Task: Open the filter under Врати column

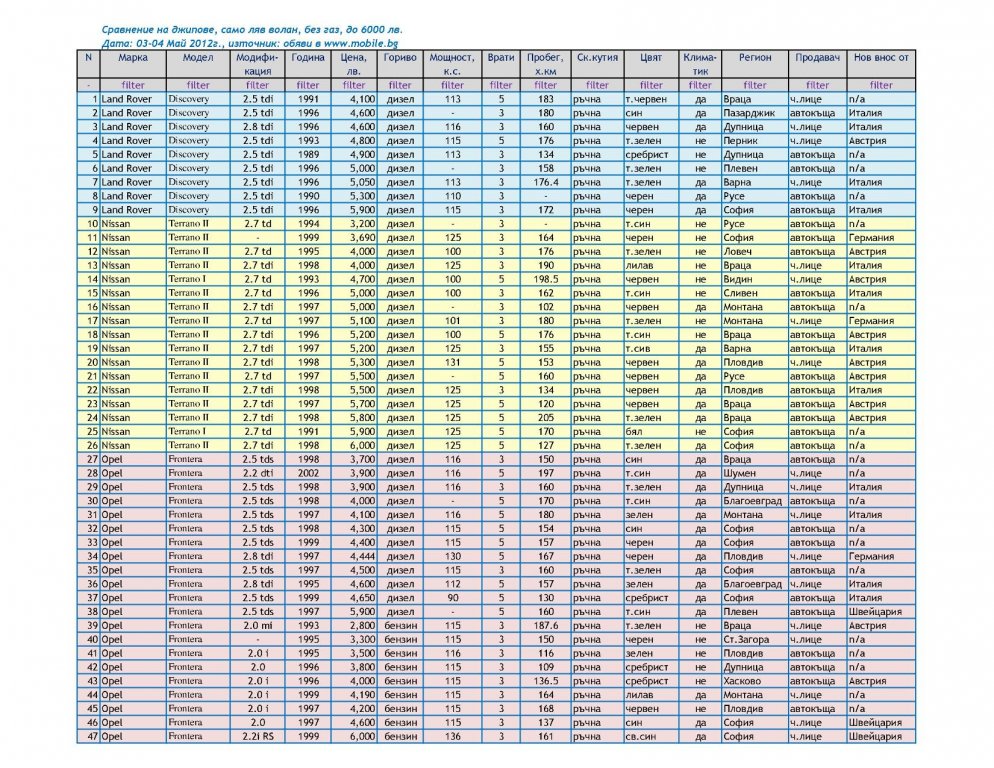Action: [501, 85]
